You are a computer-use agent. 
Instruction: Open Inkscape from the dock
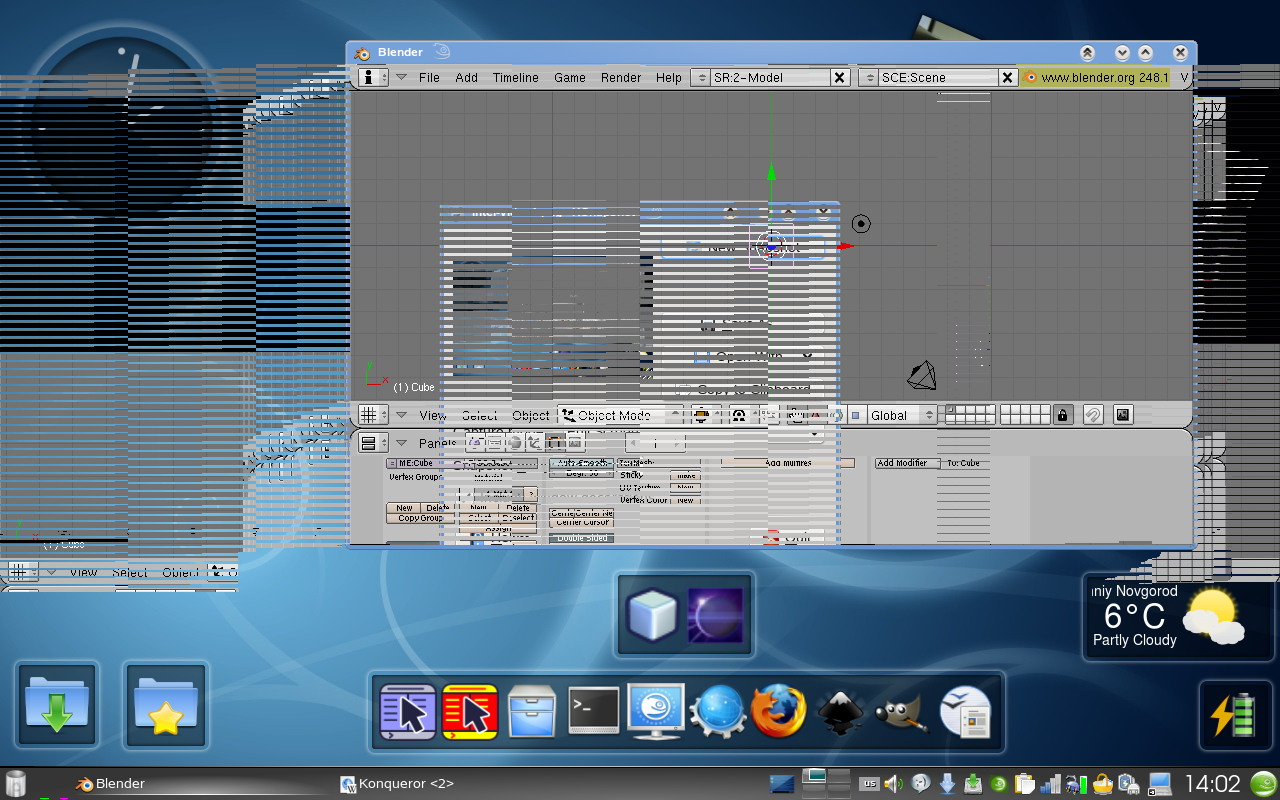click(x=840, y=712)
